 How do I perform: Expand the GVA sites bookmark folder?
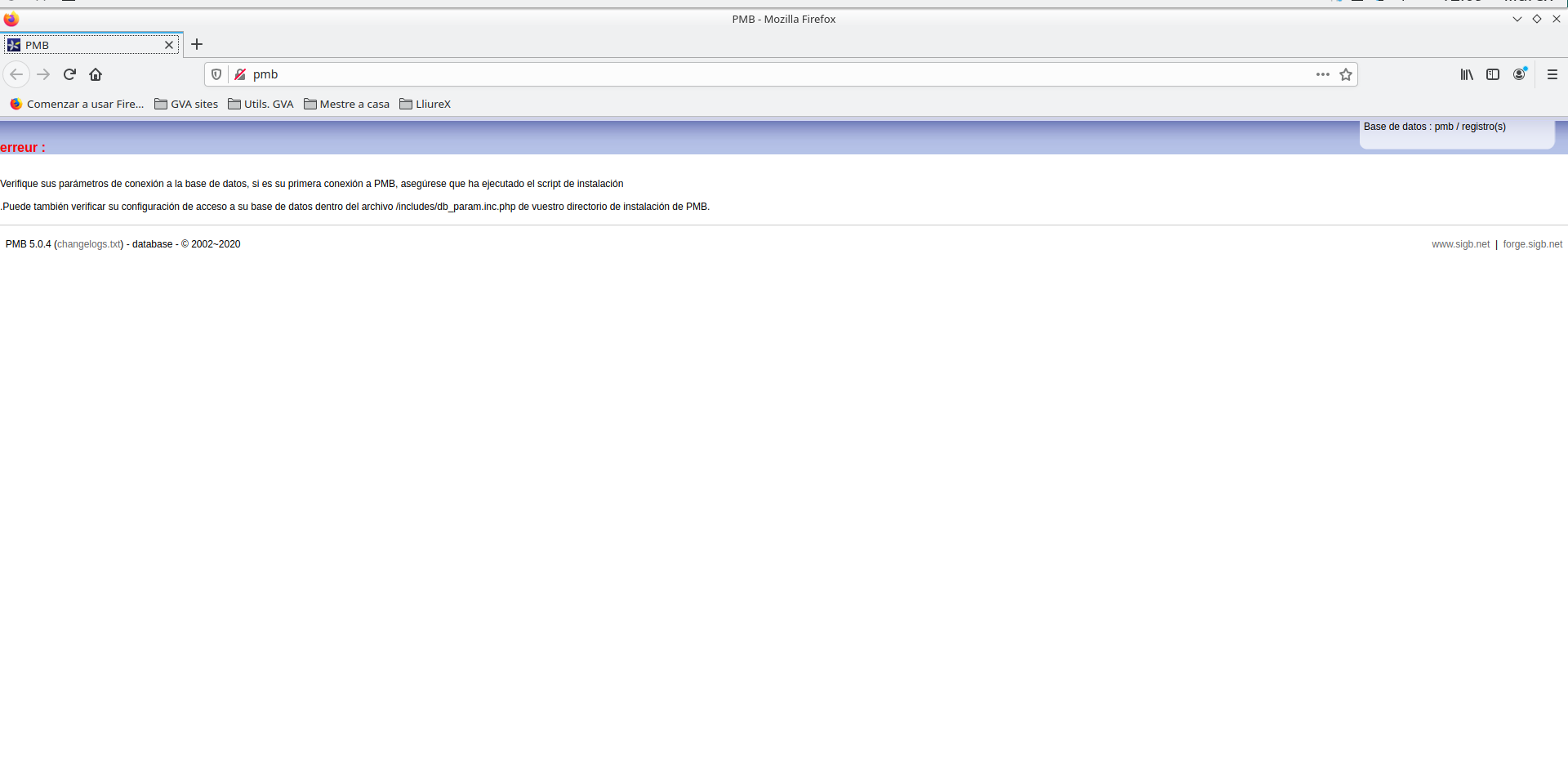pyautogui.click(x=186, y=104)
